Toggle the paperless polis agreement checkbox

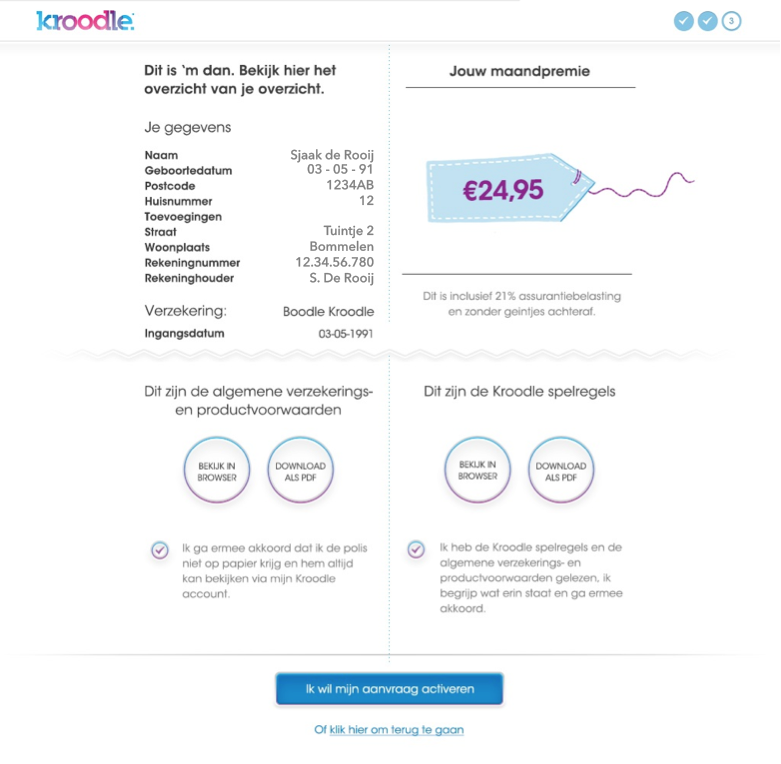[x=160, y=549]
